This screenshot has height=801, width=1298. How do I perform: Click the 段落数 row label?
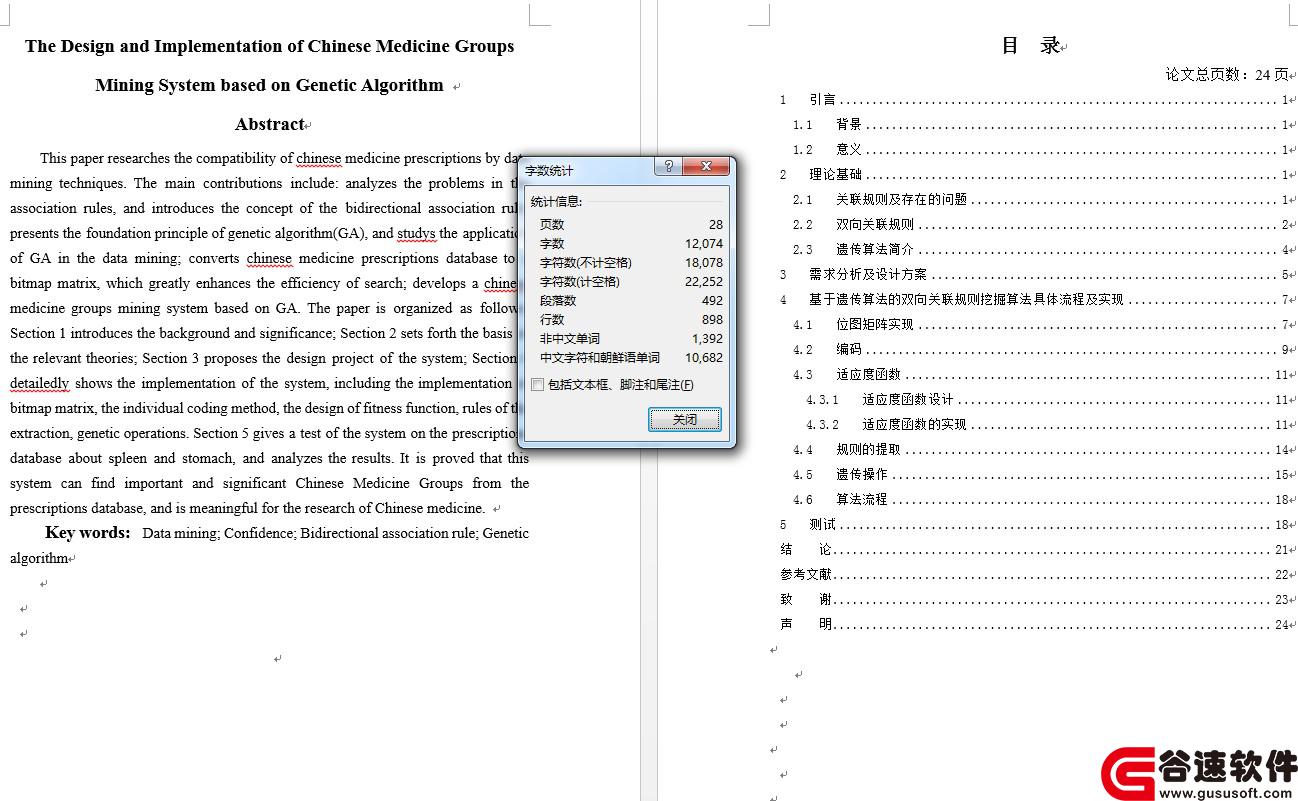click(x=558, y=301)
